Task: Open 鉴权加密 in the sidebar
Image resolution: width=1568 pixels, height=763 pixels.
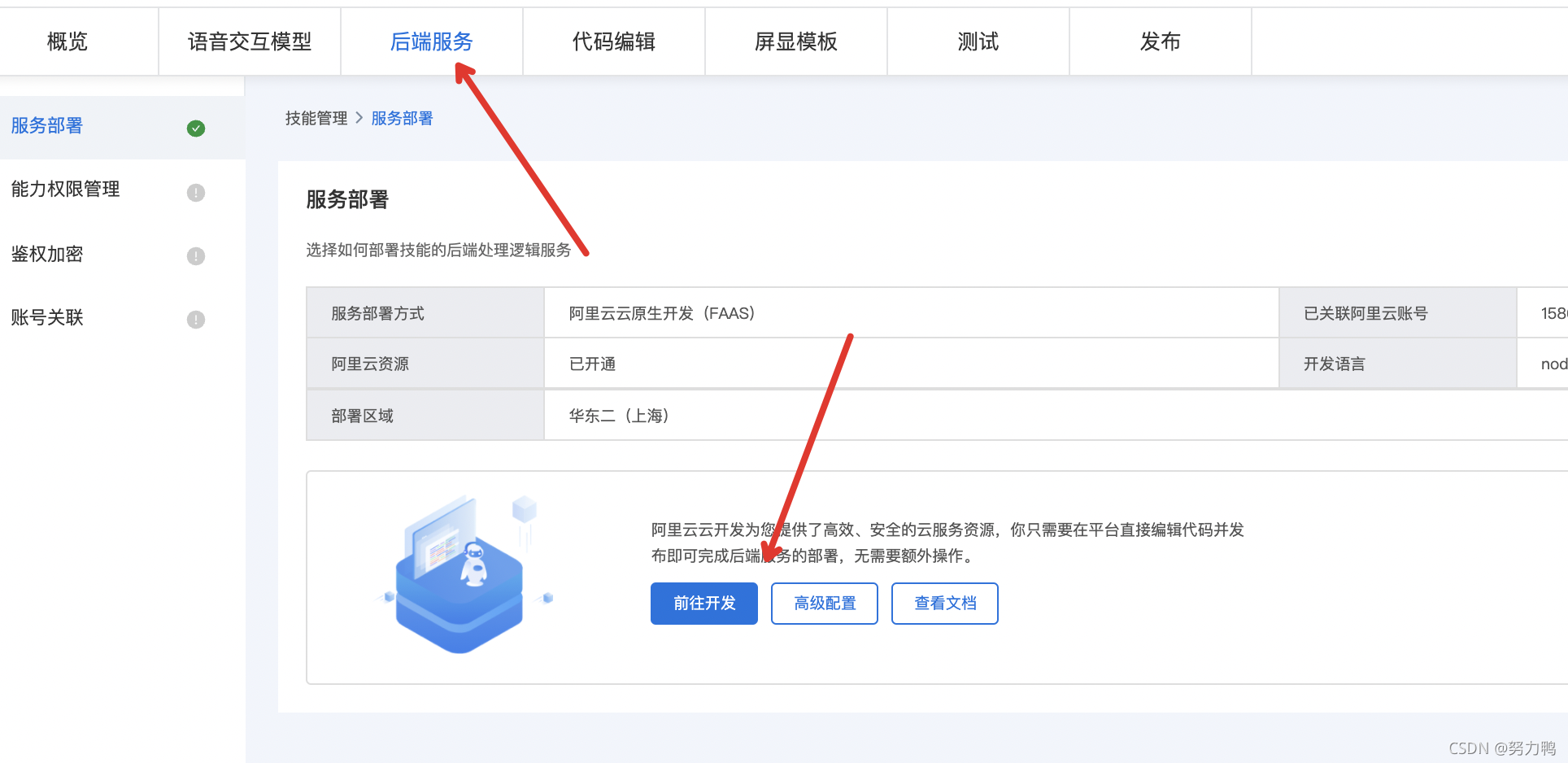Action: pyautogui.click(x=122, y=255)
